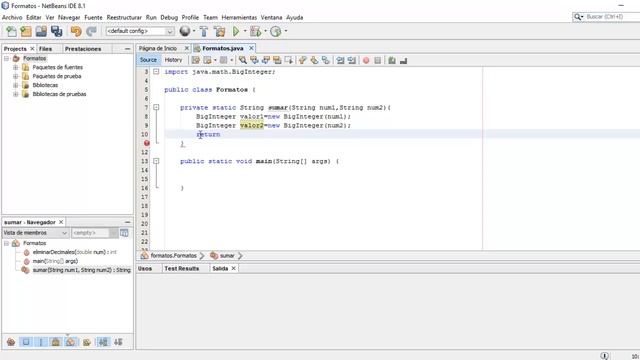Viewport: 640px width, 360px height.
Task: Open the Archivo menu
Action: (12, 18)
